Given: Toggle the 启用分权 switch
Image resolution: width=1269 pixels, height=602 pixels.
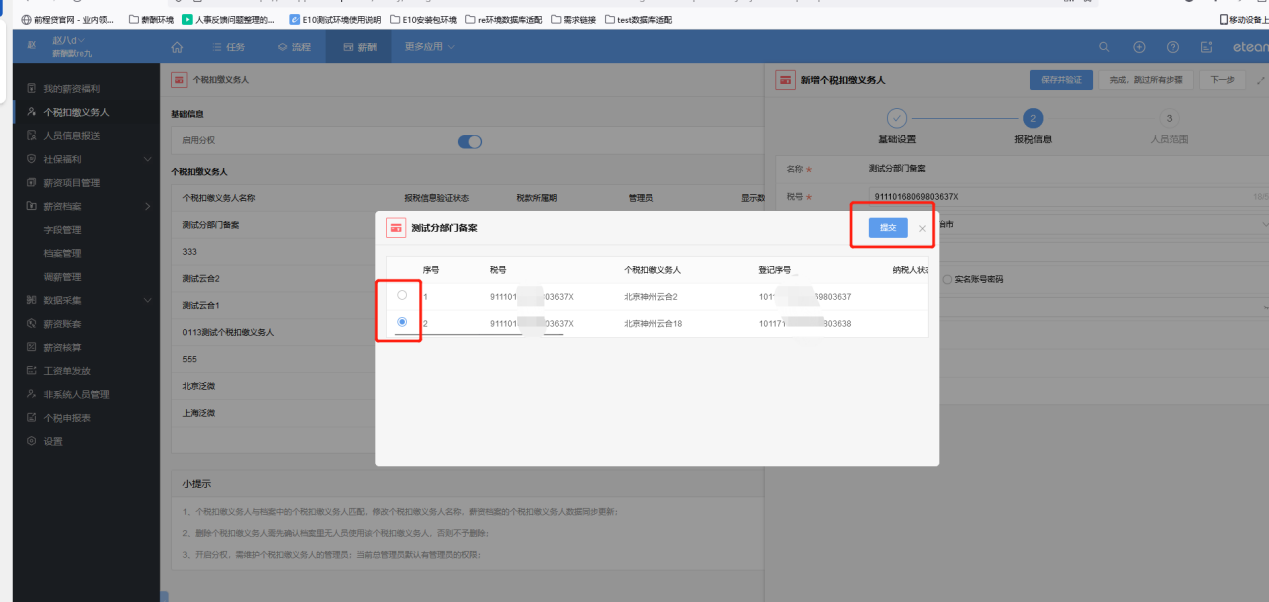Looking at the screenshot, I should tap(470, 142).
